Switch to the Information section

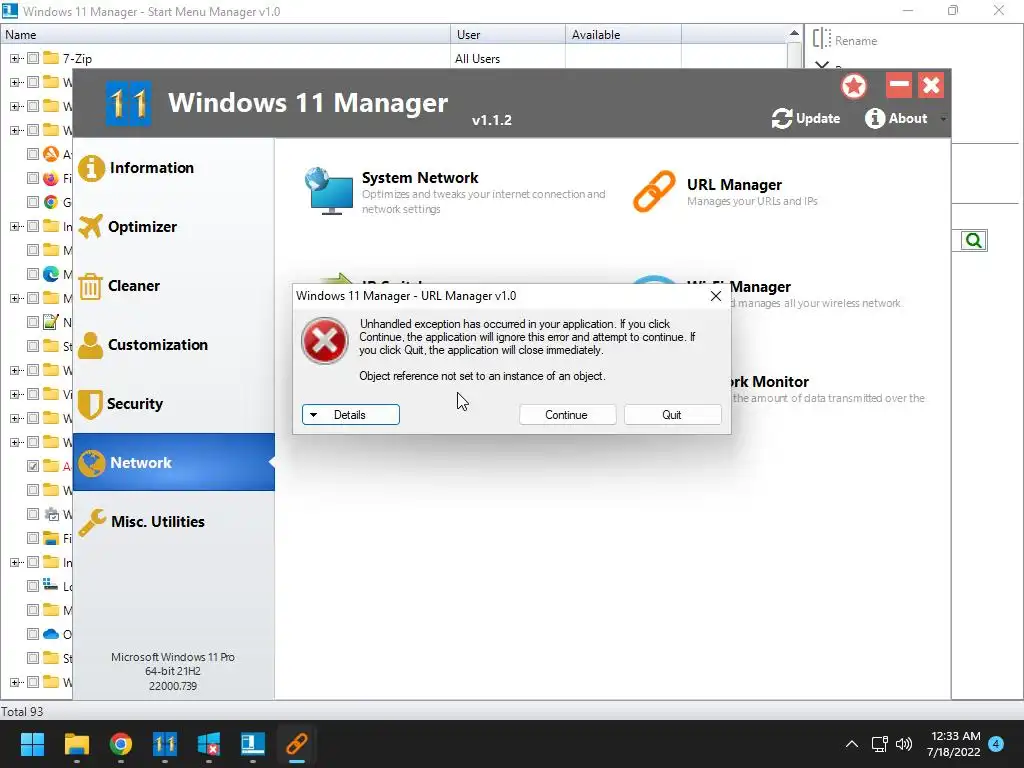point(174,168)
